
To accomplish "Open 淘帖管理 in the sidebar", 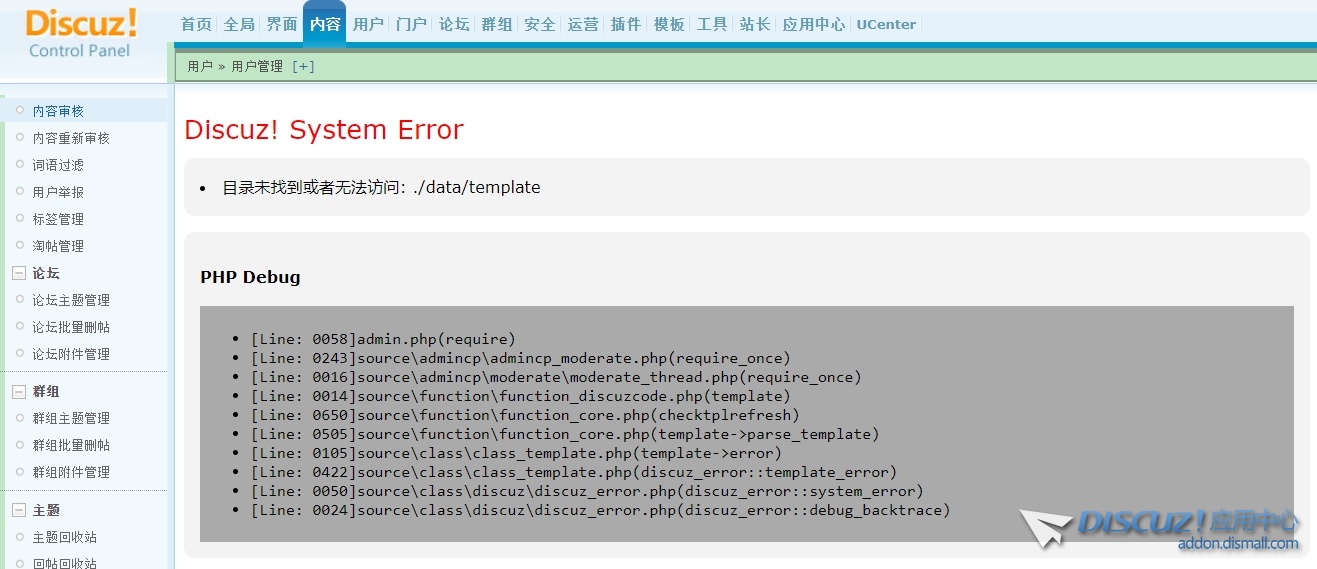I will pyautogui.click(x=58, y=246).
